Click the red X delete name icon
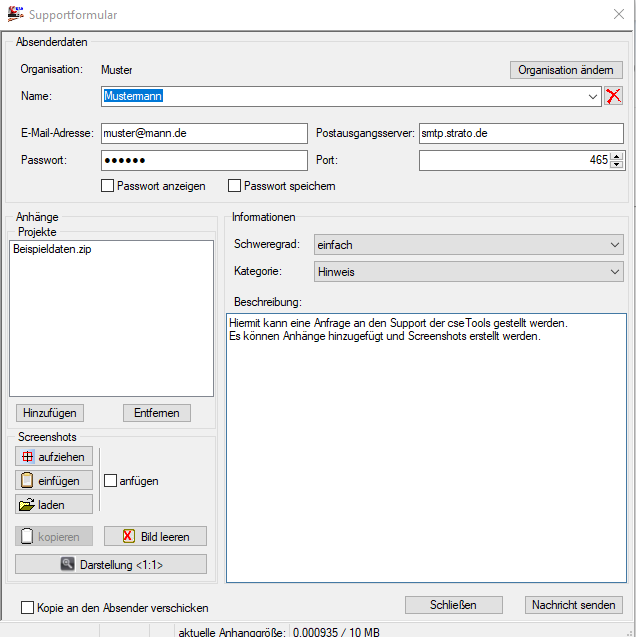The image size is (636, 637). pyautogui.click(x=613, y=96)
